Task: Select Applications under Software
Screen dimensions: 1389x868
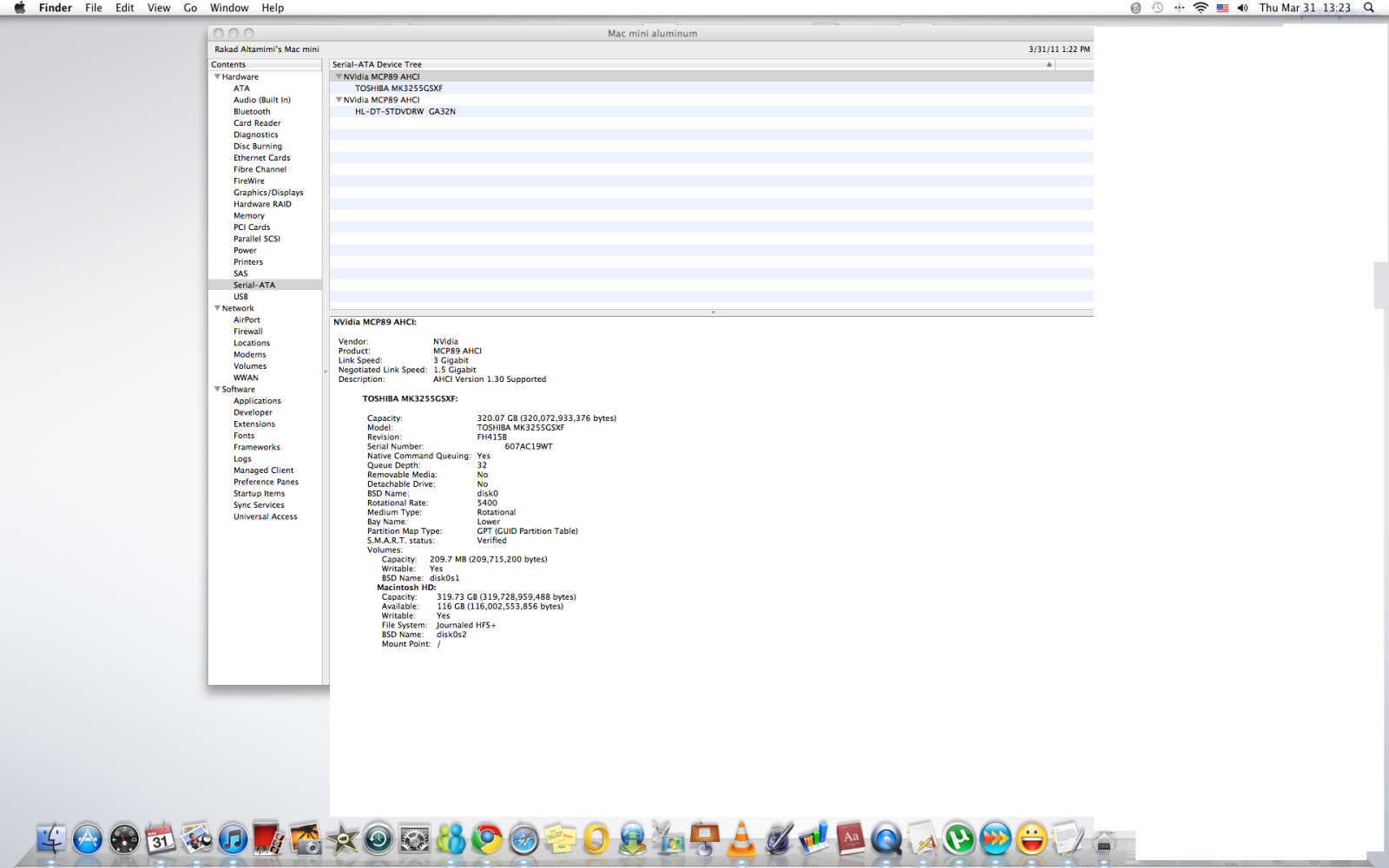Action: (x=257, y=401)
